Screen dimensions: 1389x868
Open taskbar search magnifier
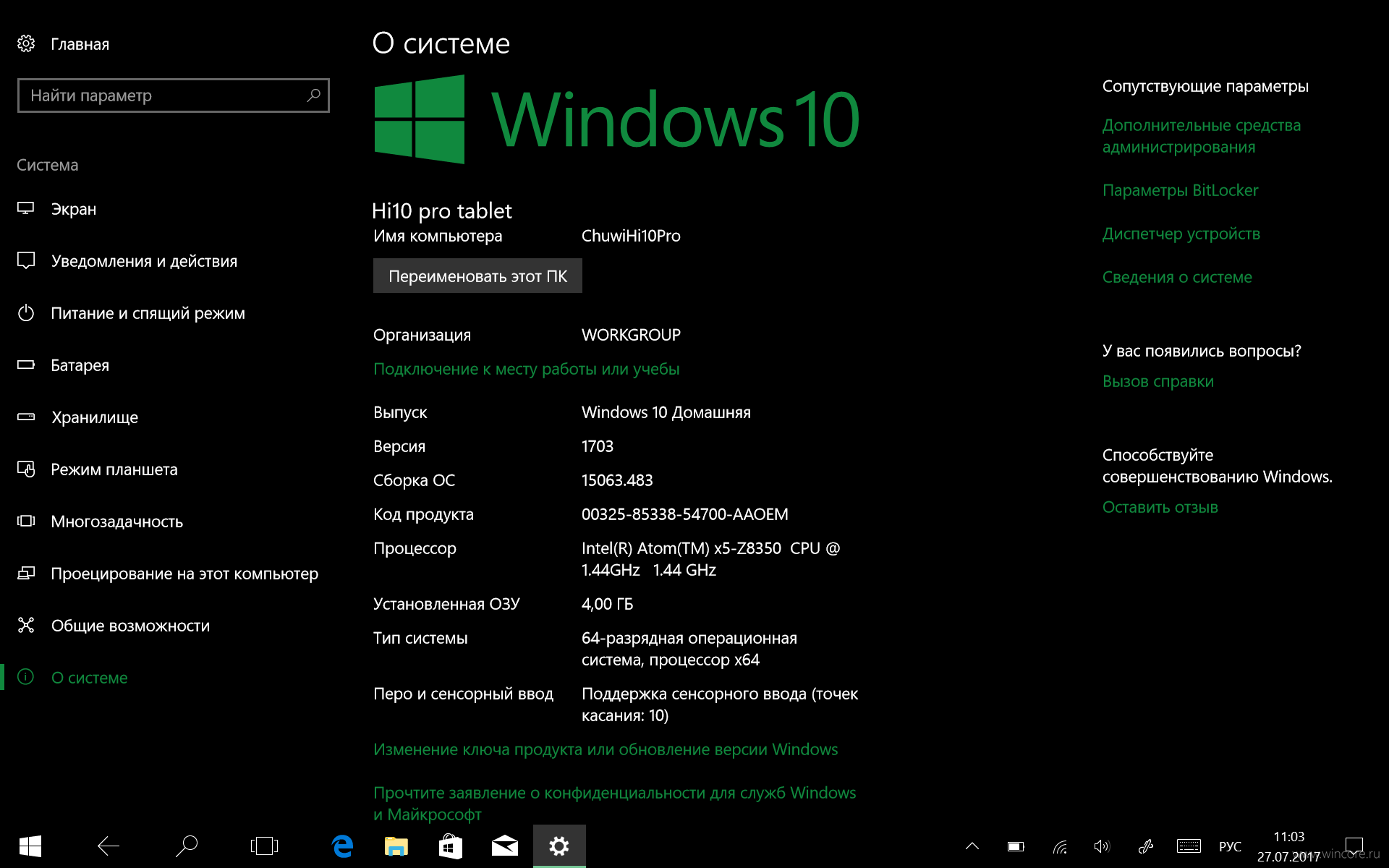coord(187,846)
